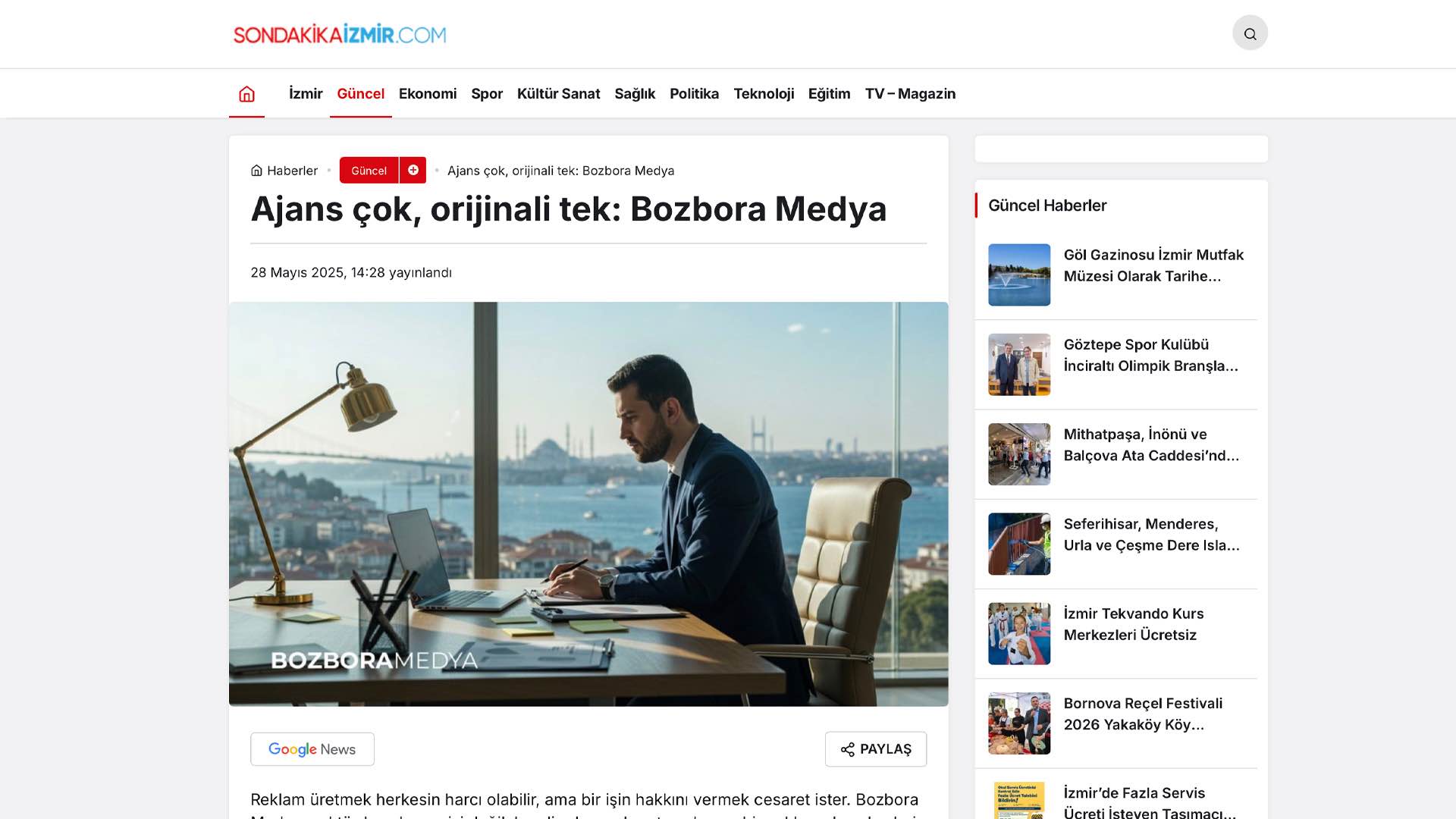The image size is (1456, 819).
Task: Go to the home page via the house icon
Action: click(246, 94)
